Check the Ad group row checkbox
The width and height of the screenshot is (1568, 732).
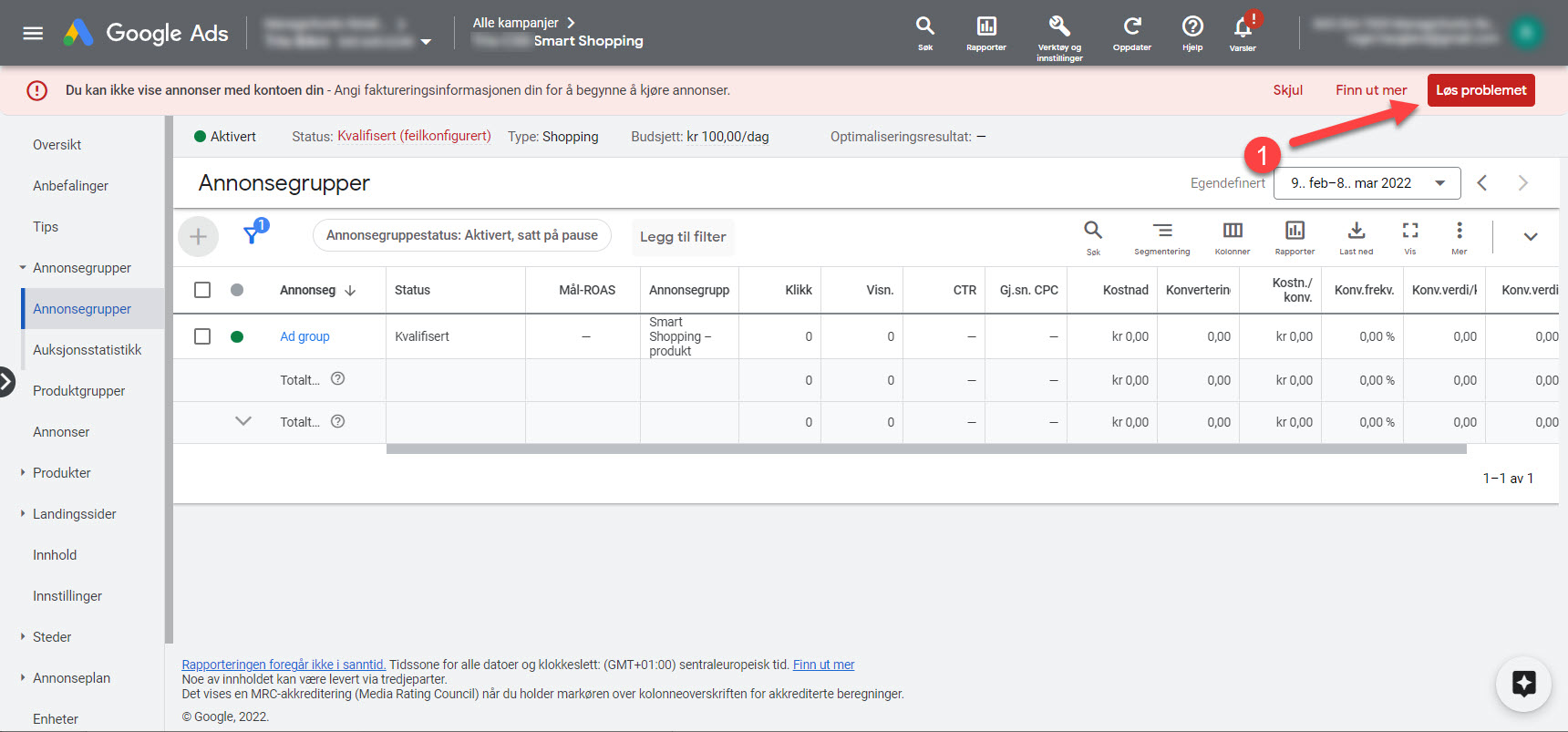click(202, 336)
